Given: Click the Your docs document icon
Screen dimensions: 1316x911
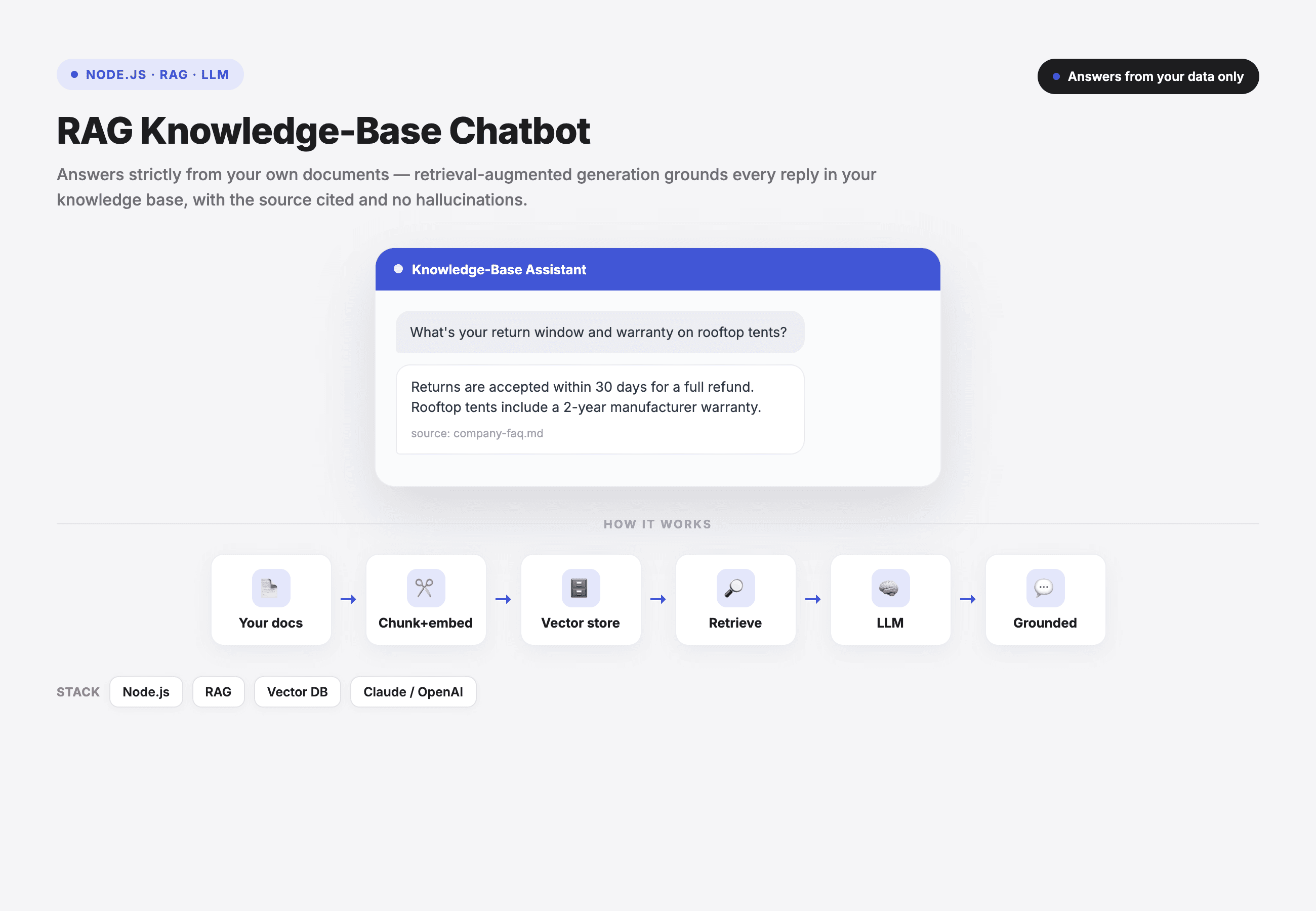Looking at the screenshot, I should tap(271, 588).
